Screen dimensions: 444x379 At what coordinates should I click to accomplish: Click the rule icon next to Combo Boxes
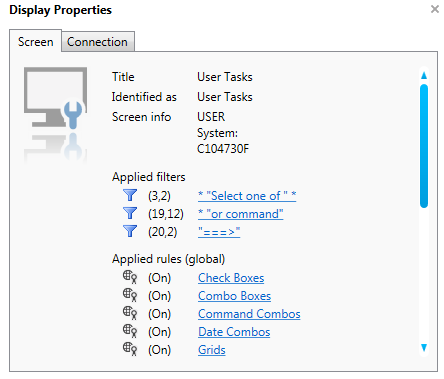tap(130, 295)
